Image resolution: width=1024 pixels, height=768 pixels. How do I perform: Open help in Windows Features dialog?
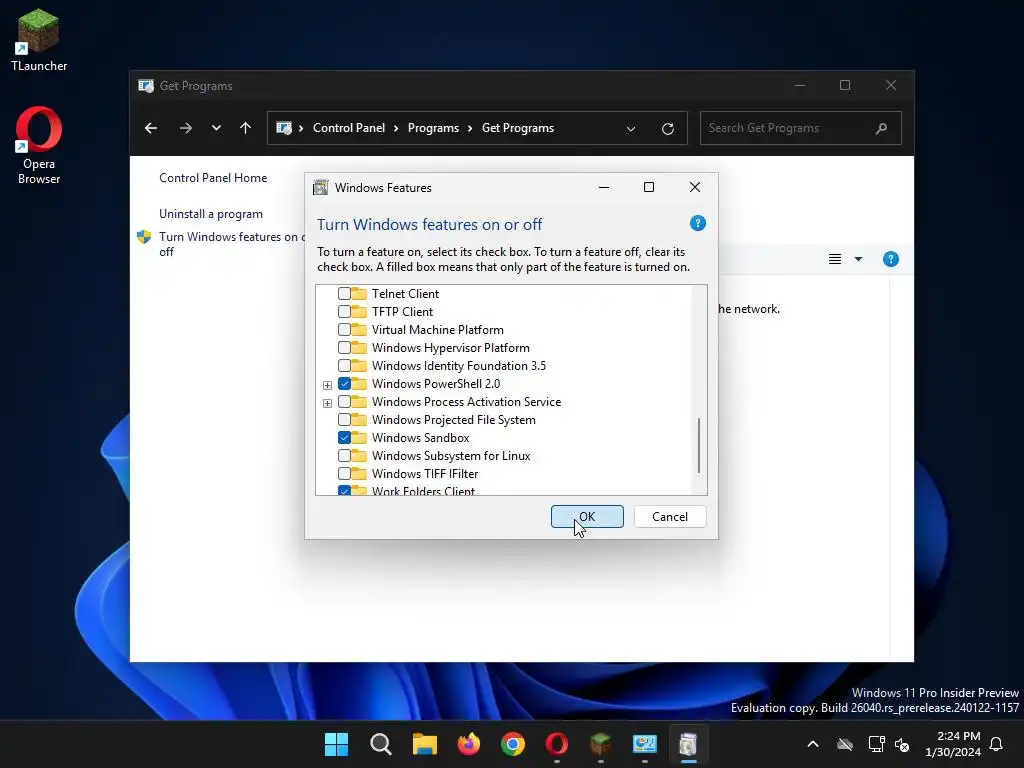(697, 223)
